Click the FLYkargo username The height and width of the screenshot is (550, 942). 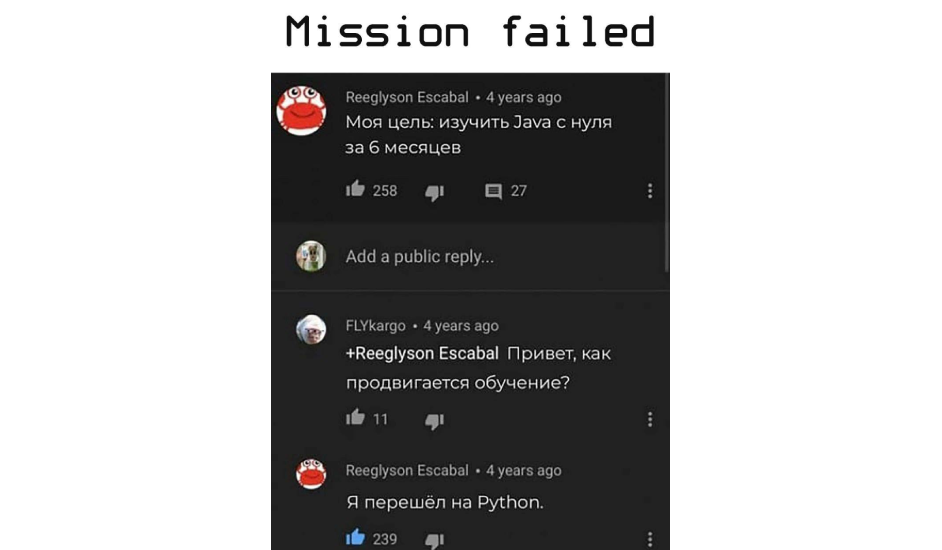(x=375, y=326)
